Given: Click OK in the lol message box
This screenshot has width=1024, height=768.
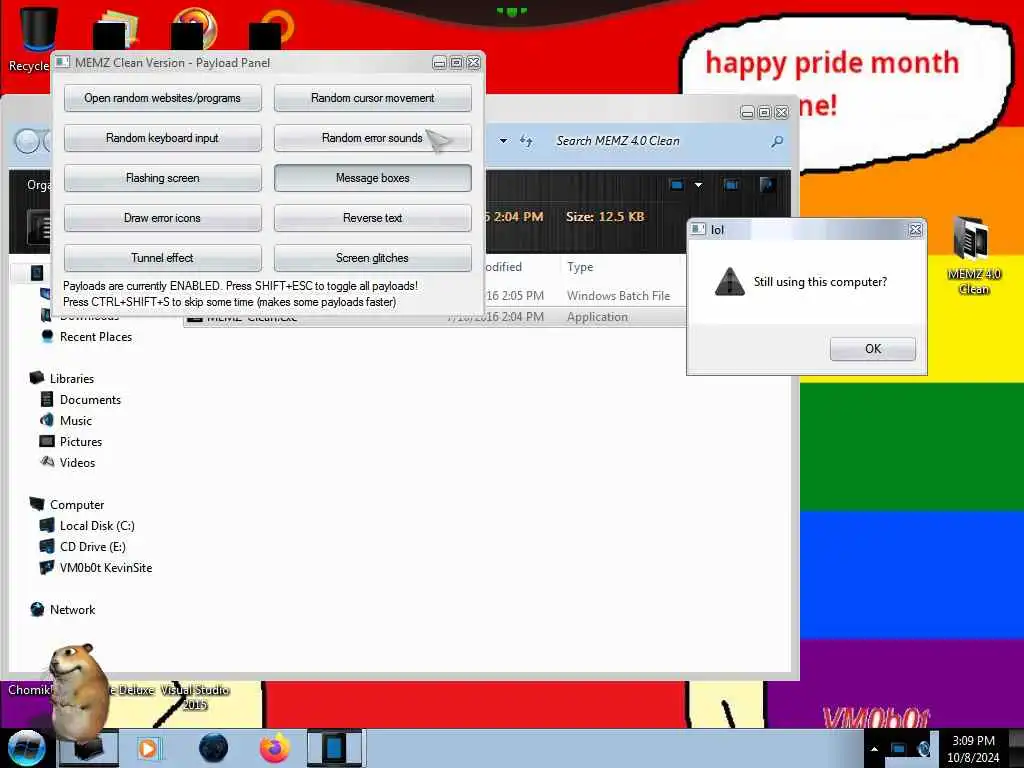Looking at the screenshot, I should 872,349.
